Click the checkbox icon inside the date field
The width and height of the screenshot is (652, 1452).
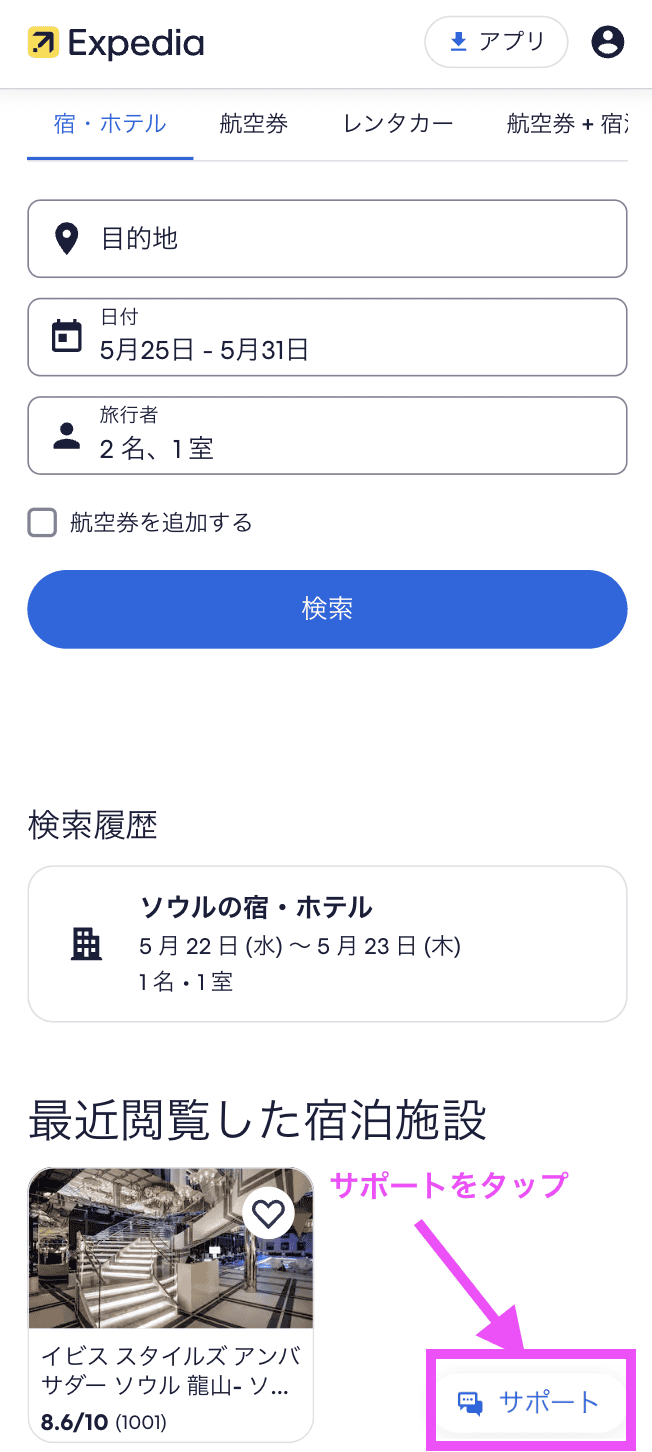coord(66,336)
